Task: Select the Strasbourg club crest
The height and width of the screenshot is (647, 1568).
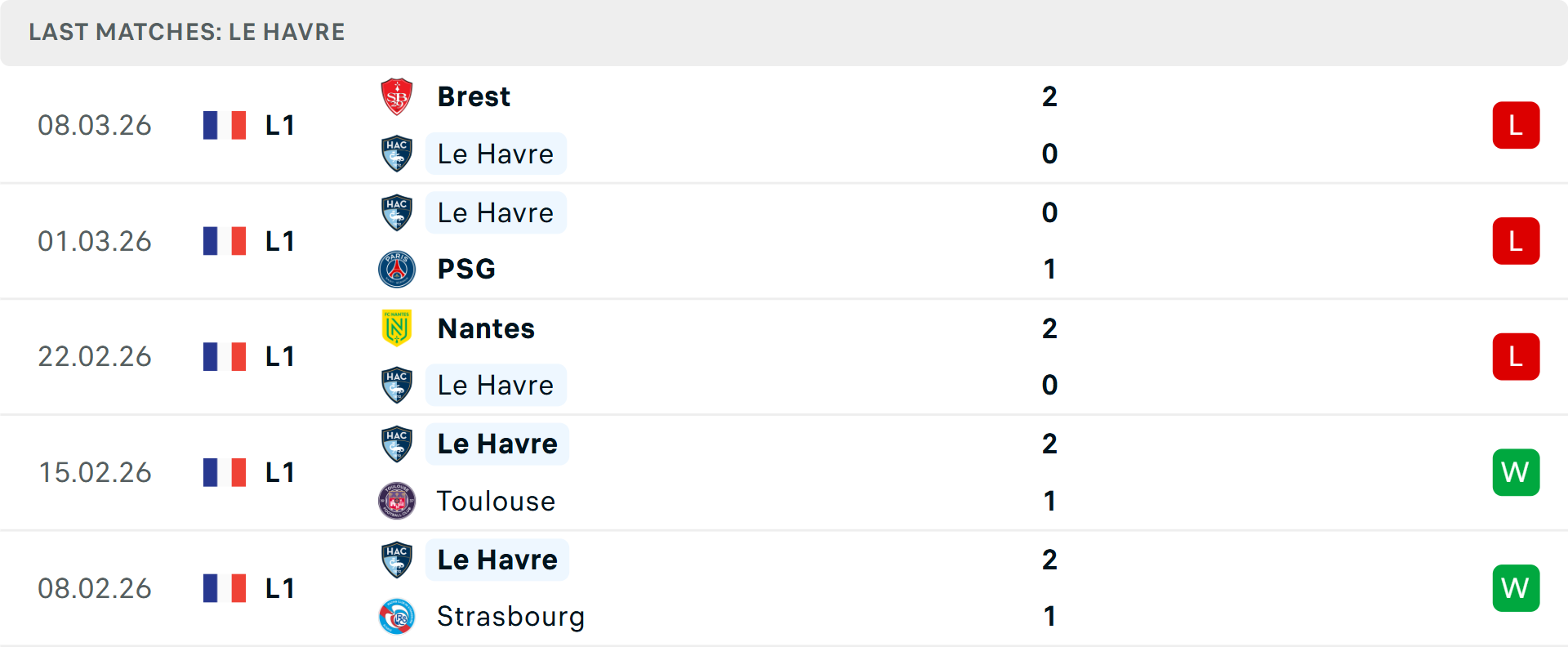Action: [x=397, y=617]
